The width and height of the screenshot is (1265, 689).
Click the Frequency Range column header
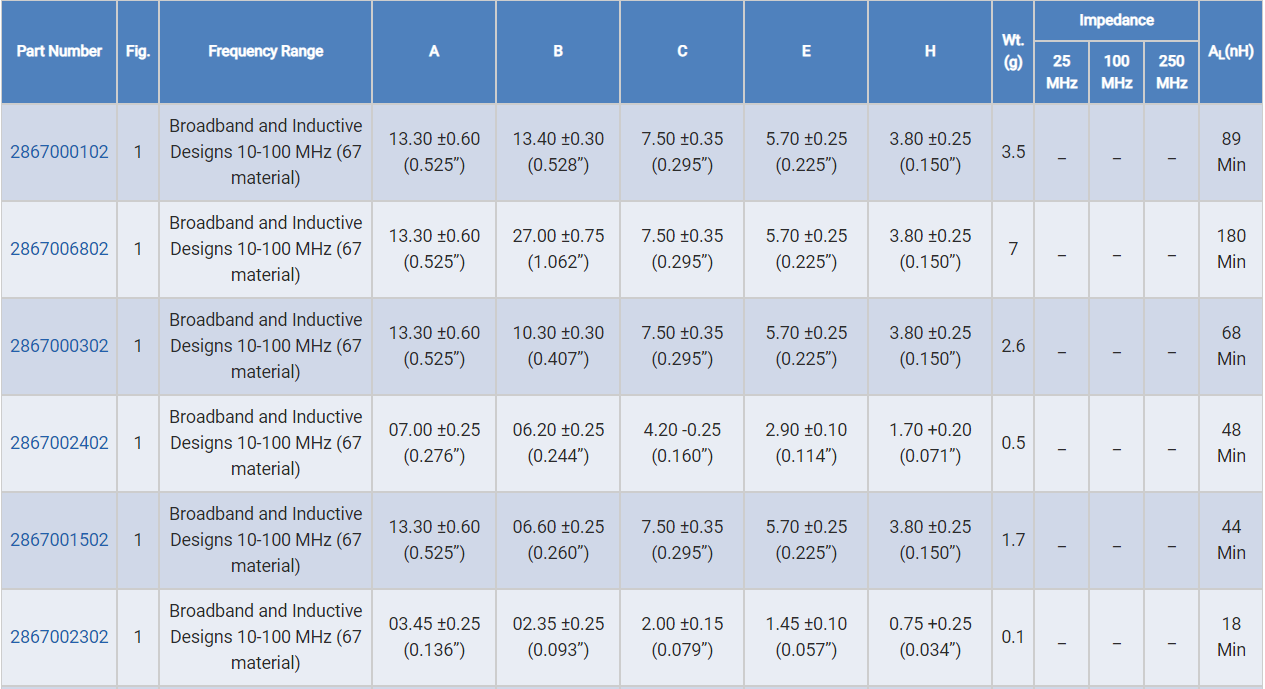[x=265, y=51]
